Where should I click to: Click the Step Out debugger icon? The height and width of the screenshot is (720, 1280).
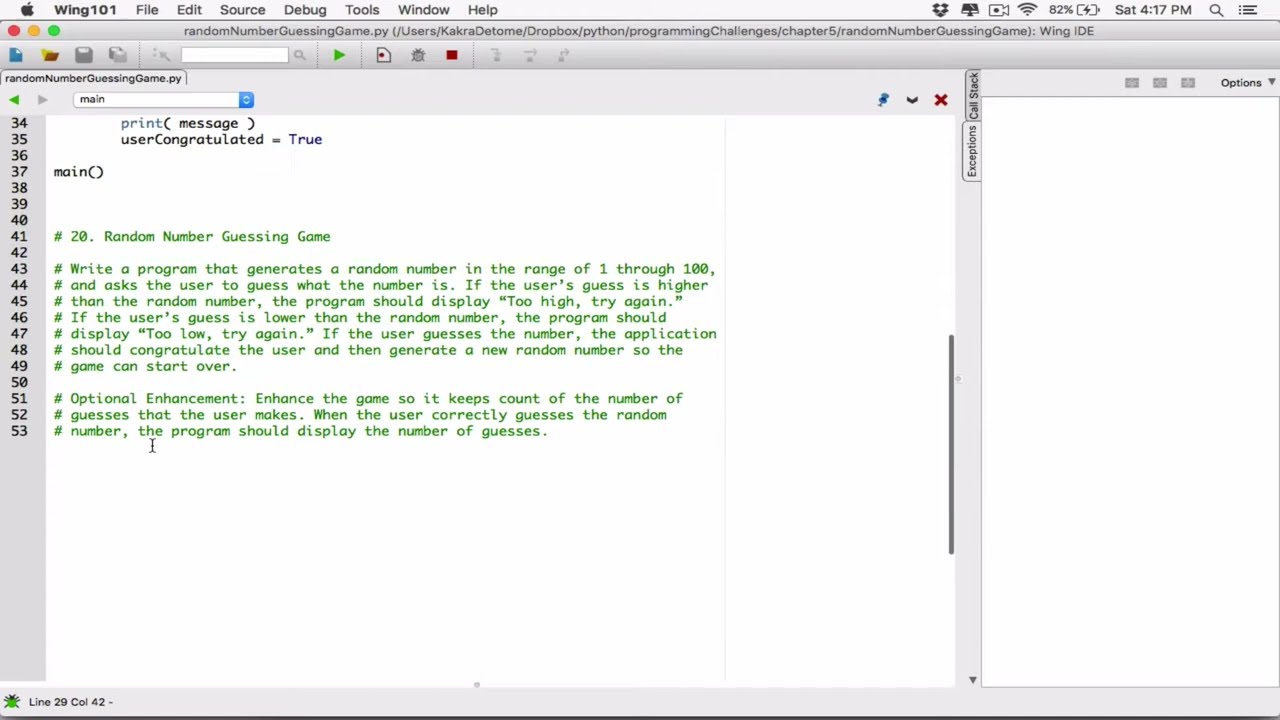coord(564,55)
